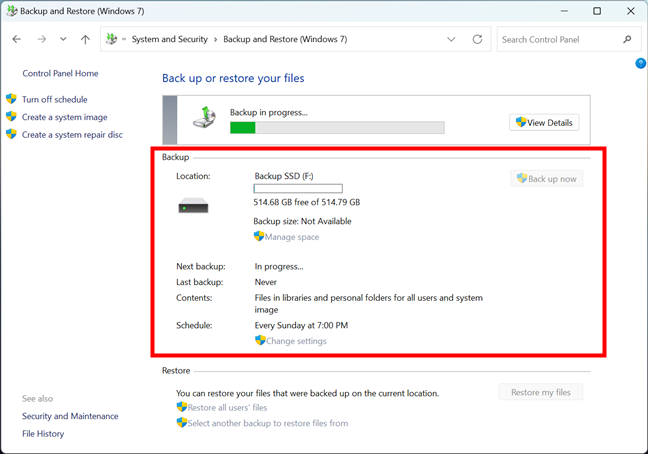Open Select another backup to restore files from

[268, 423]
